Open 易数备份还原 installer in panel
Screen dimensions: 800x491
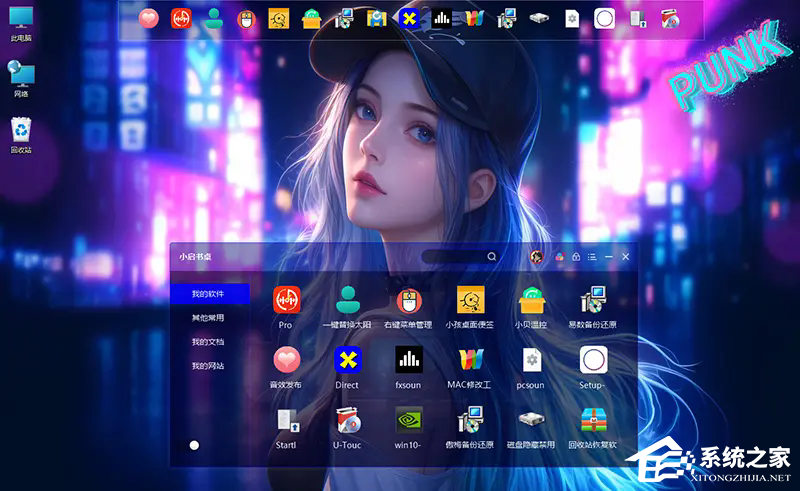tap(593, 300)
